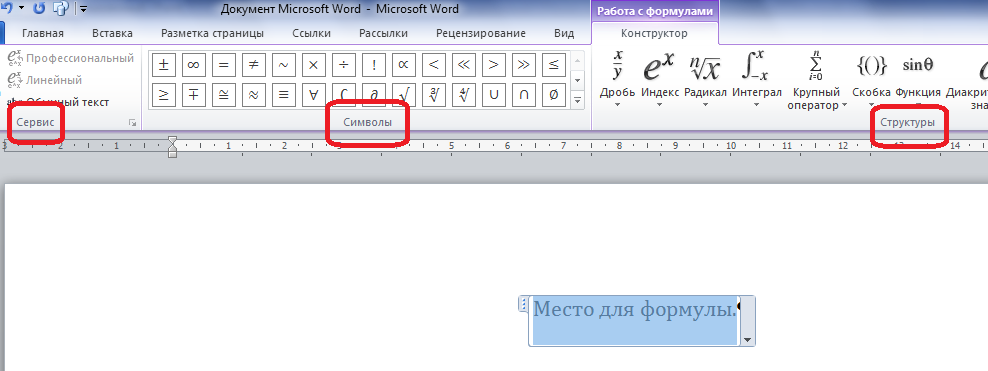The width and height of the screenshot is (988, 371).
Task: Switch to the Главная tab
Action: [x=43, y=33]
